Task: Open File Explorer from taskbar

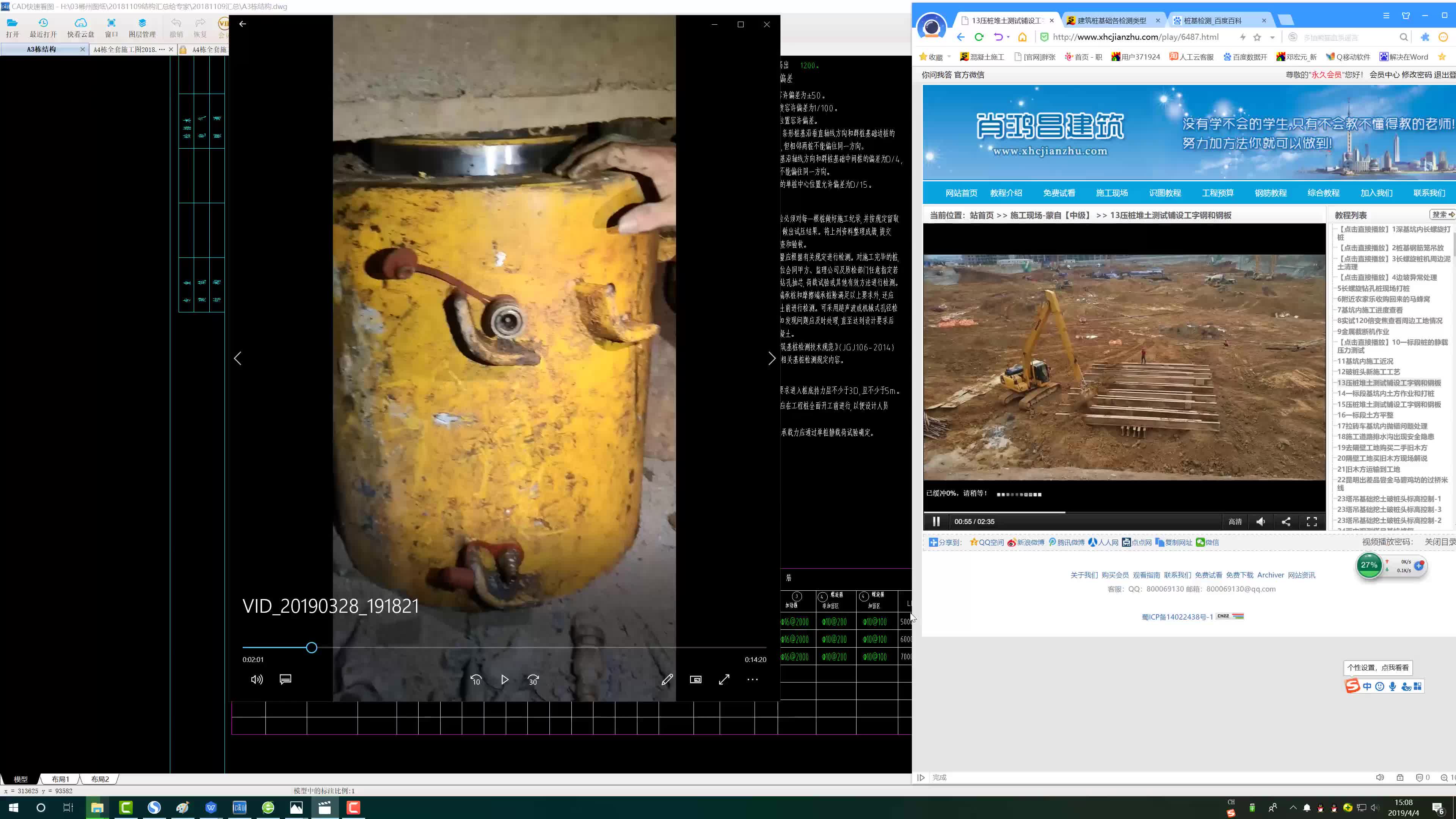Action: (x=97, y=808)
